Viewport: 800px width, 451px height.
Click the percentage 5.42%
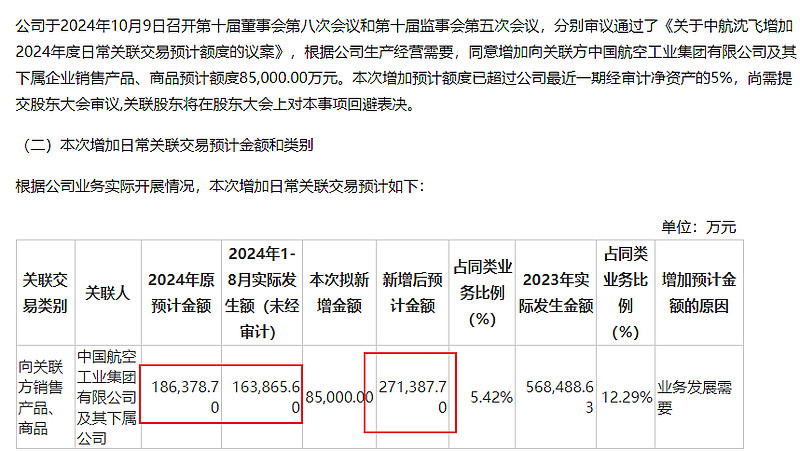[491, 397]
